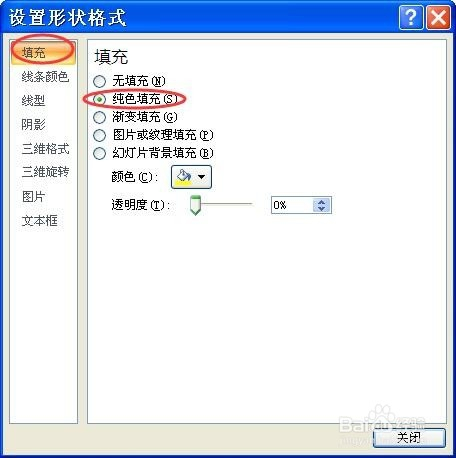Open the 颜色 dropdown arrow

[x=202, y=177]
